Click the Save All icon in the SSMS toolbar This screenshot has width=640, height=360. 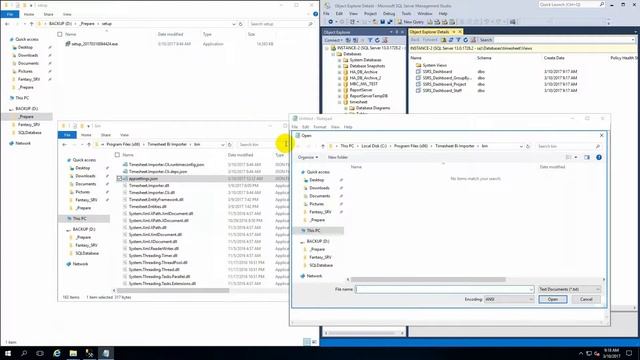pos(390,22)
